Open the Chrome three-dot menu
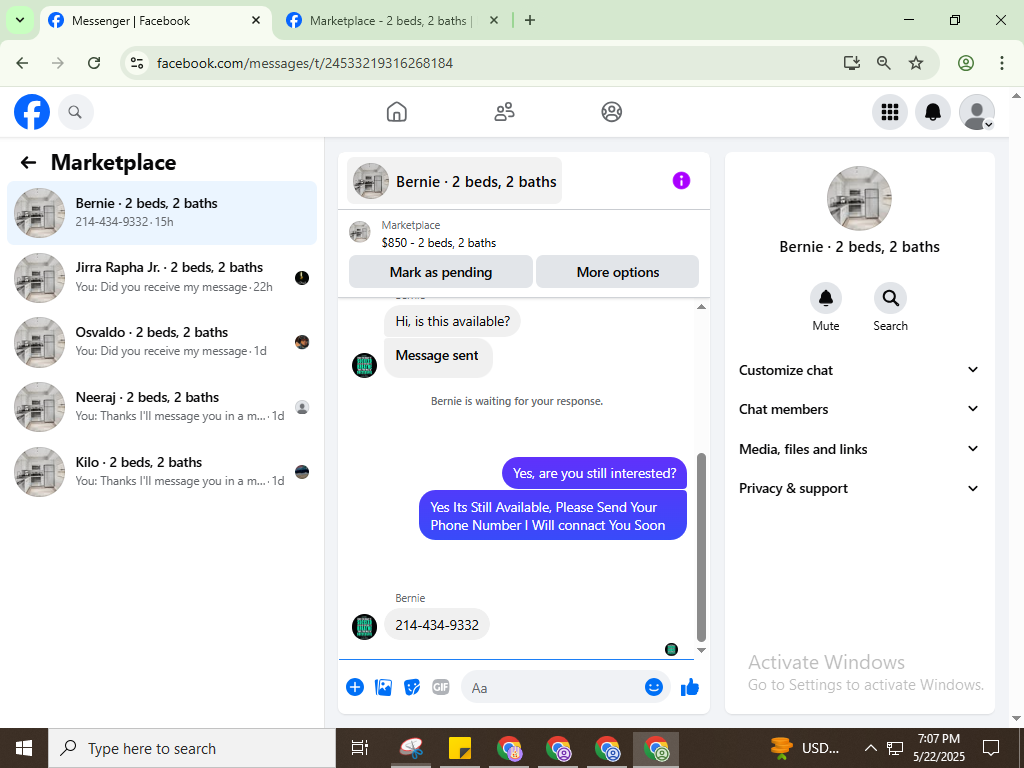The width and height of the screenshot is (1024, 768). (x=1002, y=63)
